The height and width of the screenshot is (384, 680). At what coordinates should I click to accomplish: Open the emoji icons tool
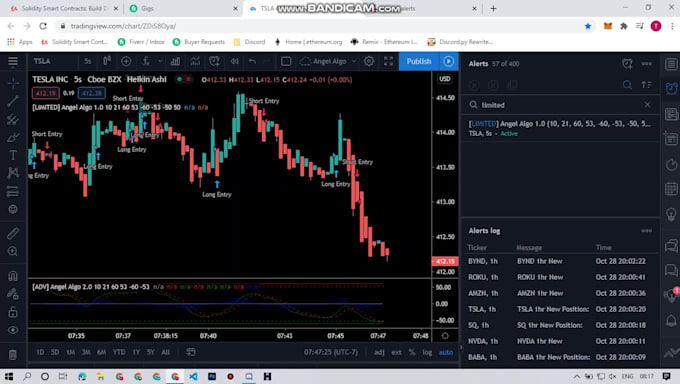(x=13, y=209)
